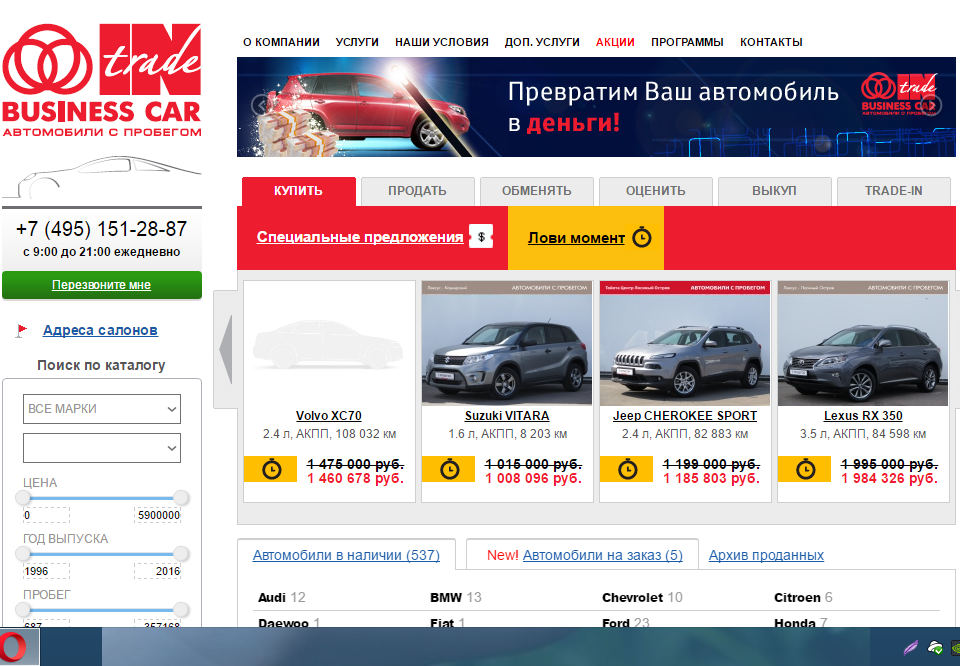
Task: Click the ГОД ВЫПУСКА slider right handle
Action: coord(181,554)
